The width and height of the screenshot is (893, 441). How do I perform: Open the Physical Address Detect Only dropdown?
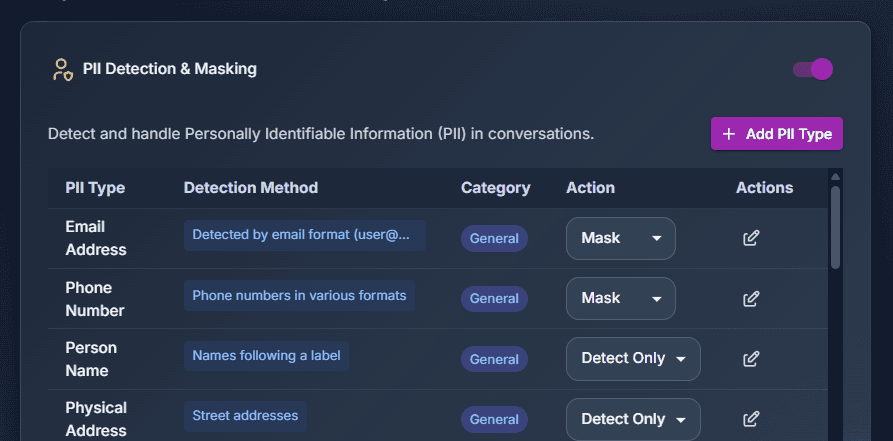[633, 419]
